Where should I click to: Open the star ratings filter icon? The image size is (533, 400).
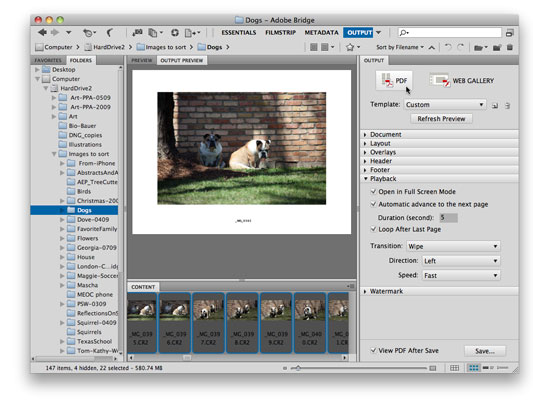[353, 47]
